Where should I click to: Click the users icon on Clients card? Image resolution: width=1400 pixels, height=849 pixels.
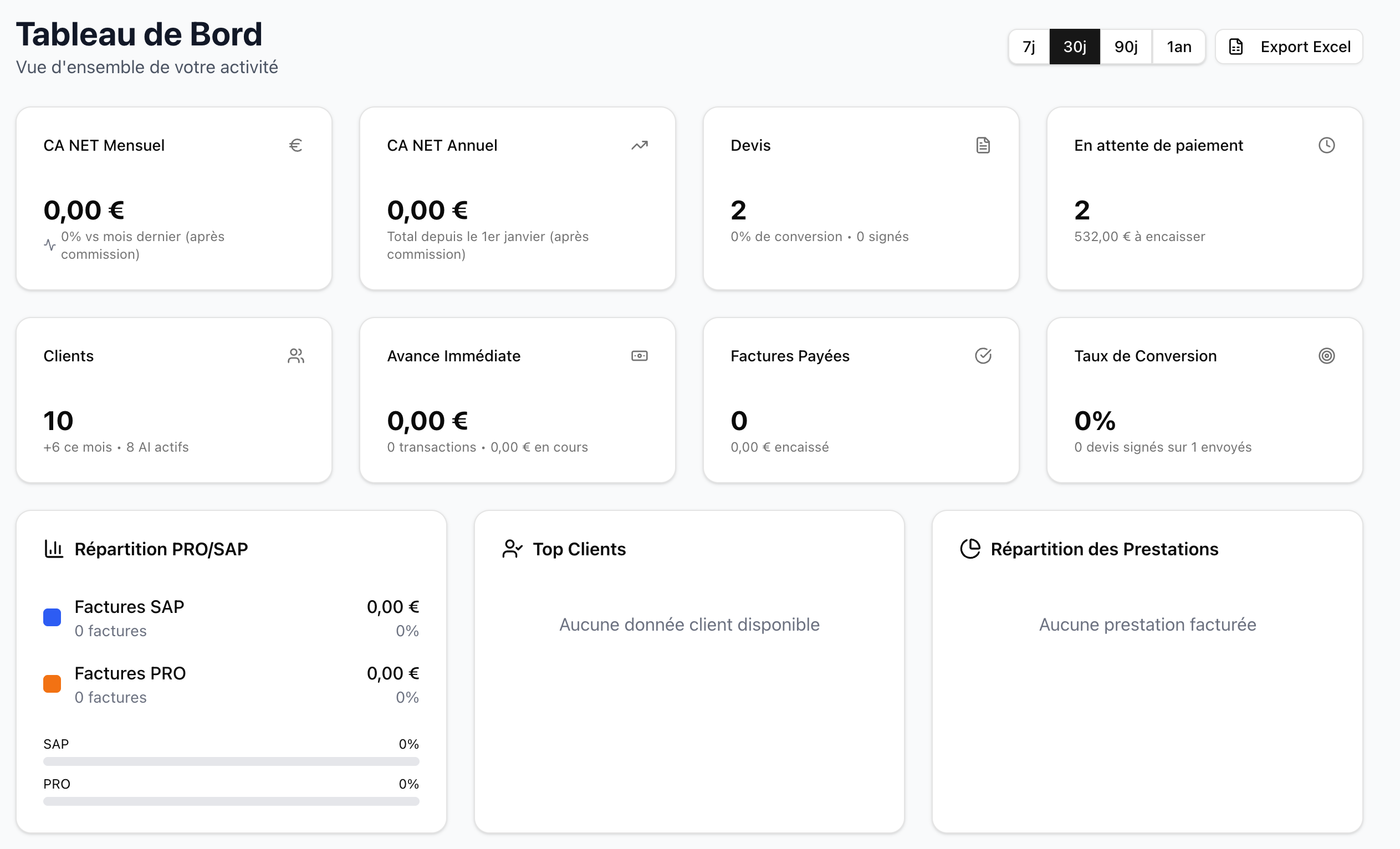295,356
